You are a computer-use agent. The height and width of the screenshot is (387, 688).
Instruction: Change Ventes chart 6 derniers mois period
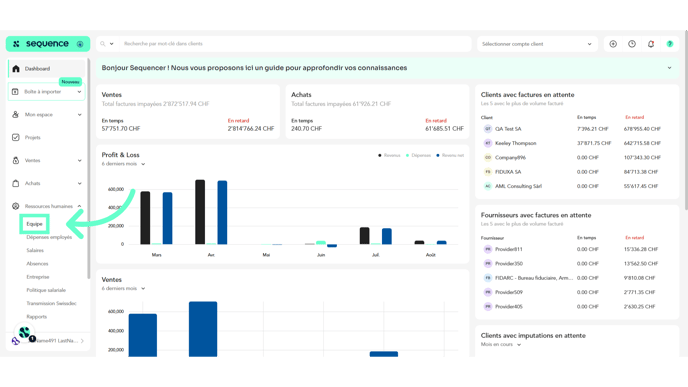click(123, 288)
